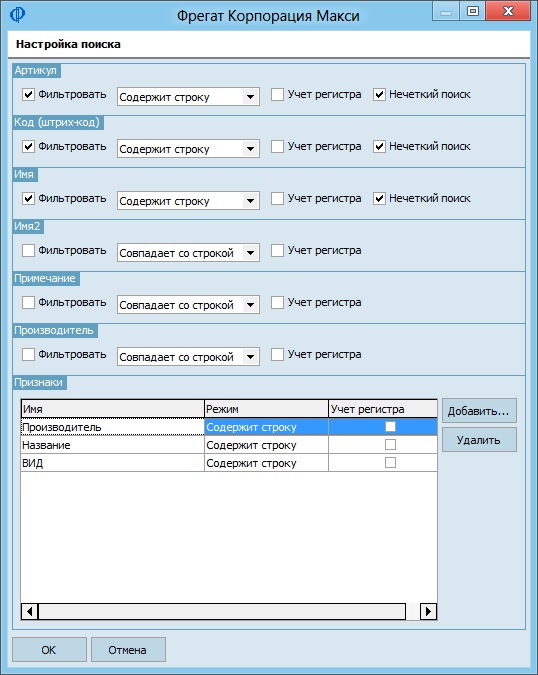Enable Учет регистра in Примечание section
The height and width of the screenshot is (675, 538).
pos(278,303)
